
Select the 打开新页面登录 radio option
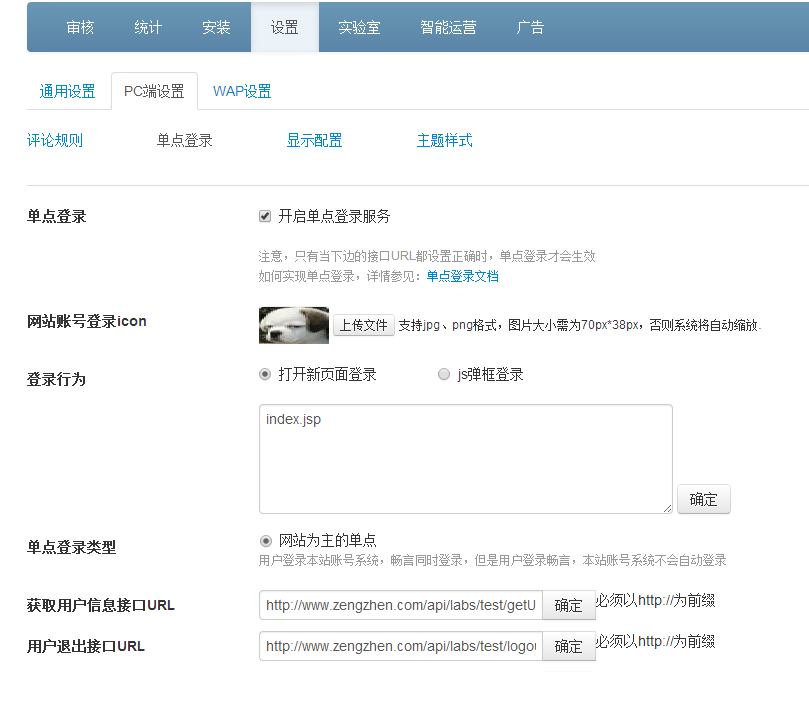coord(265,374)
